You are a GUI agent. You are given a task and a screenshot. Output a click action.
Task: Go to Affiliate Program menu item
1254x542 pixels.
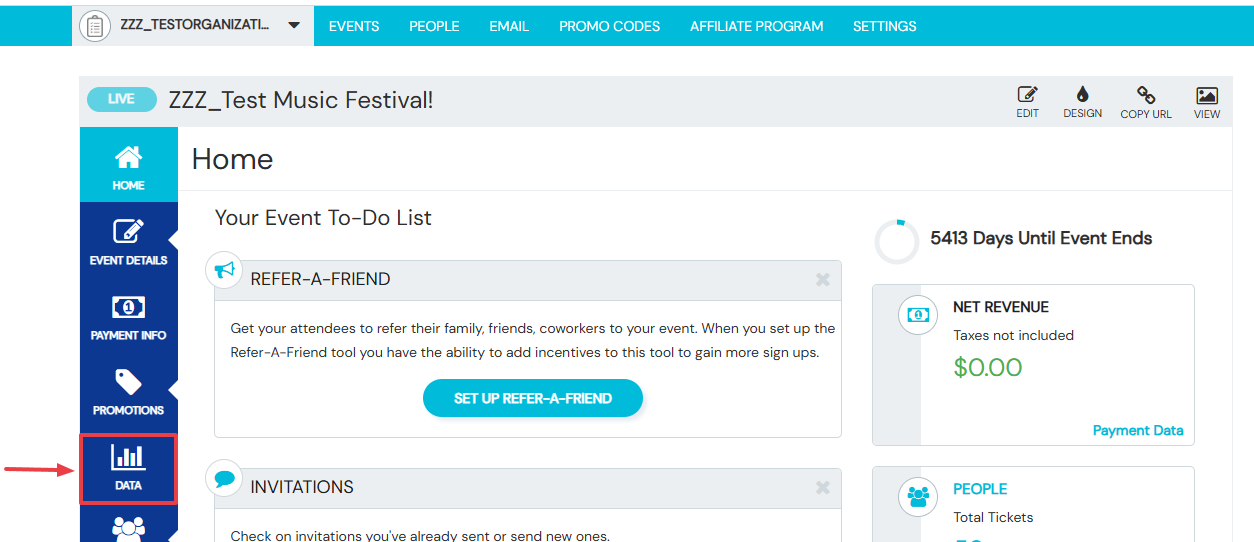coord(756,26)
